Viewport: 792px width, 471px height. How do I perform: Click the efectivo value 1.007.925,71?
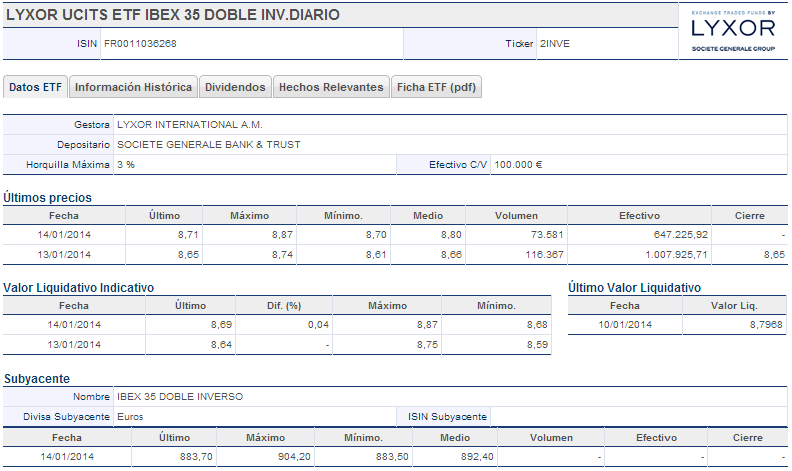point(676,254)
